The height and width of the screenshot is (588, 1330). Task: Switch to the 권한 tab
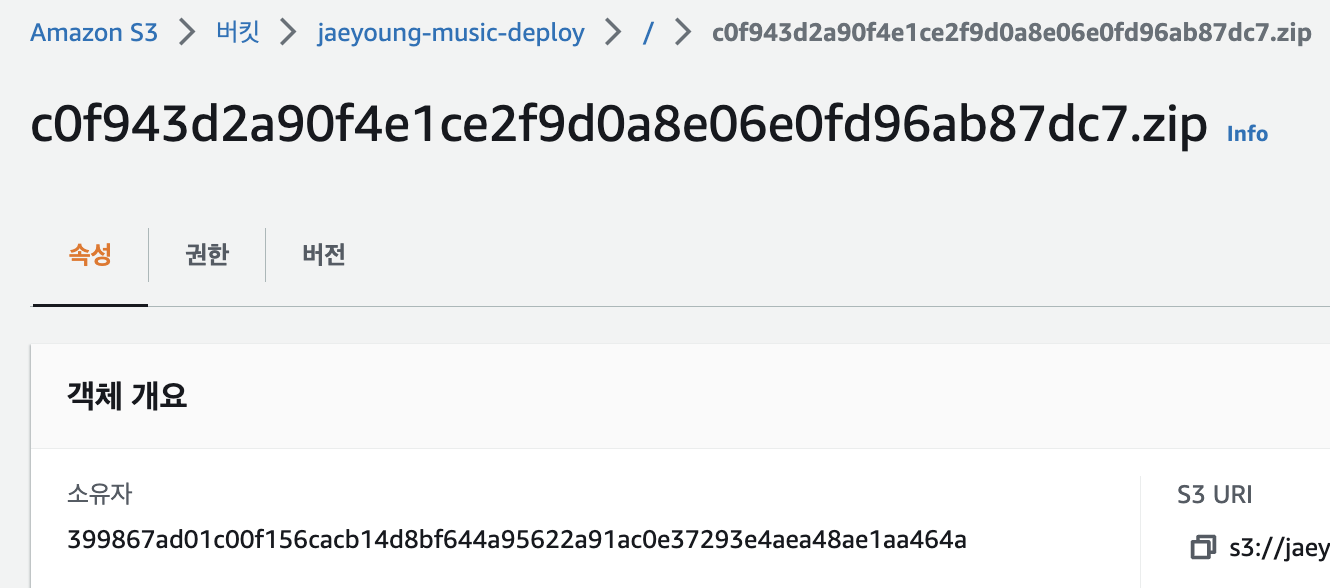(206, 255)
